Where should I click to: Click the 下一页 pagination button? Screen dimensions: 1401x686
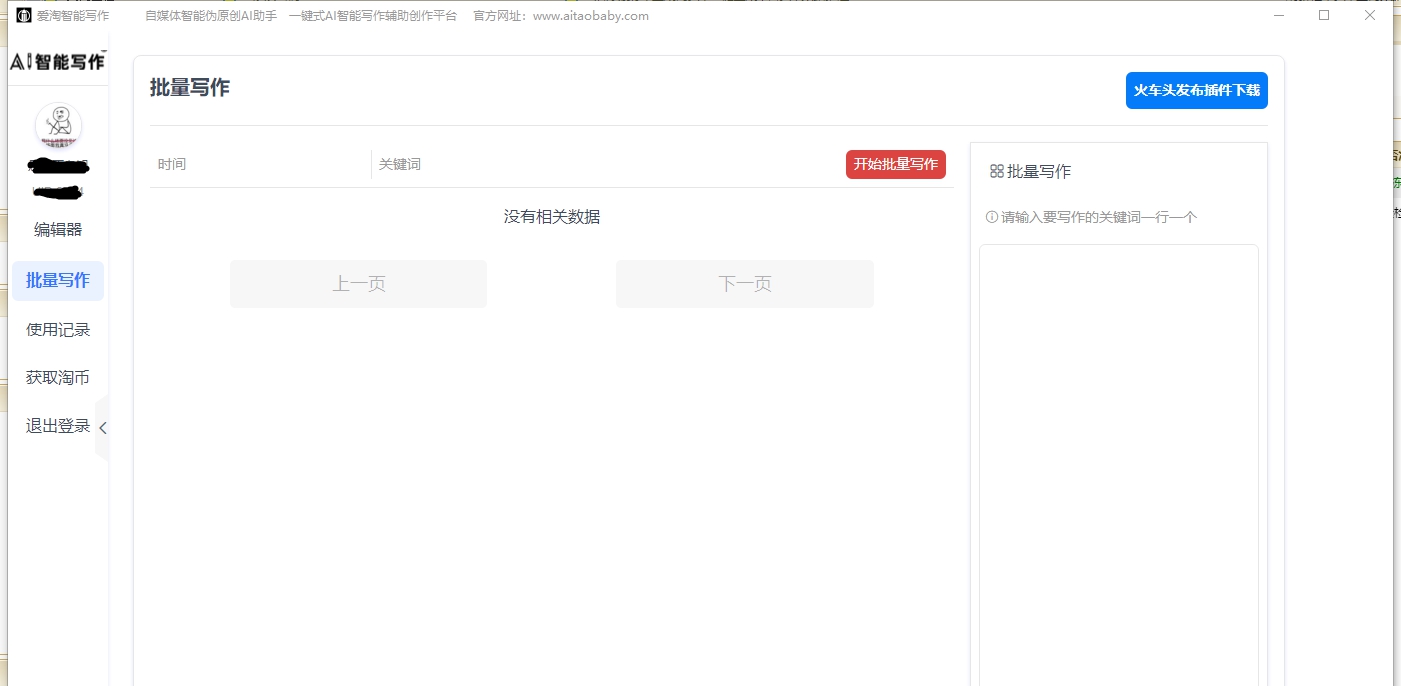(x=744, y=284)
